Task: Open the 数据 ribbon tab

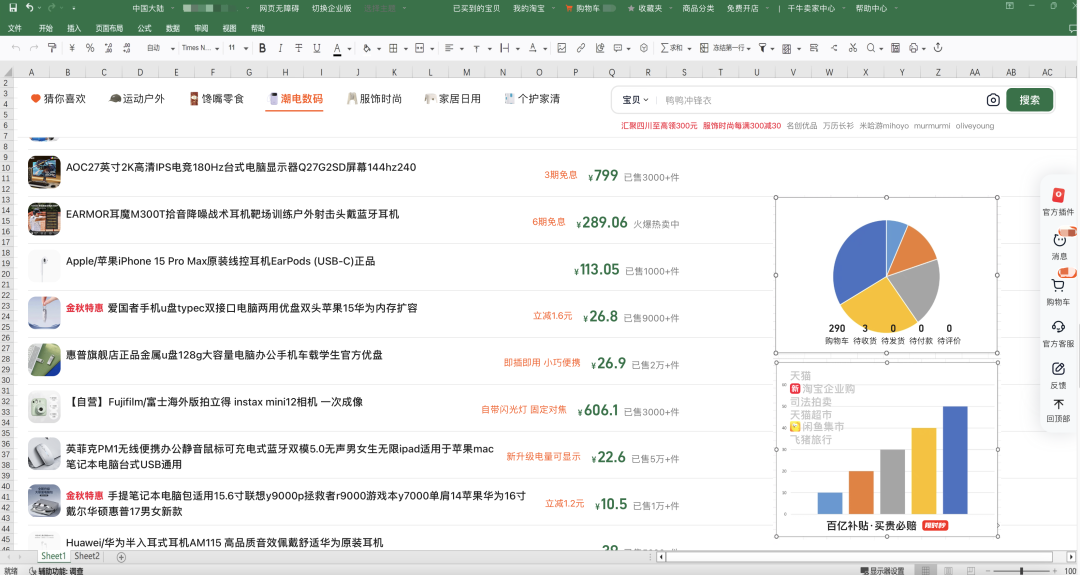Action: pos(173,29)
